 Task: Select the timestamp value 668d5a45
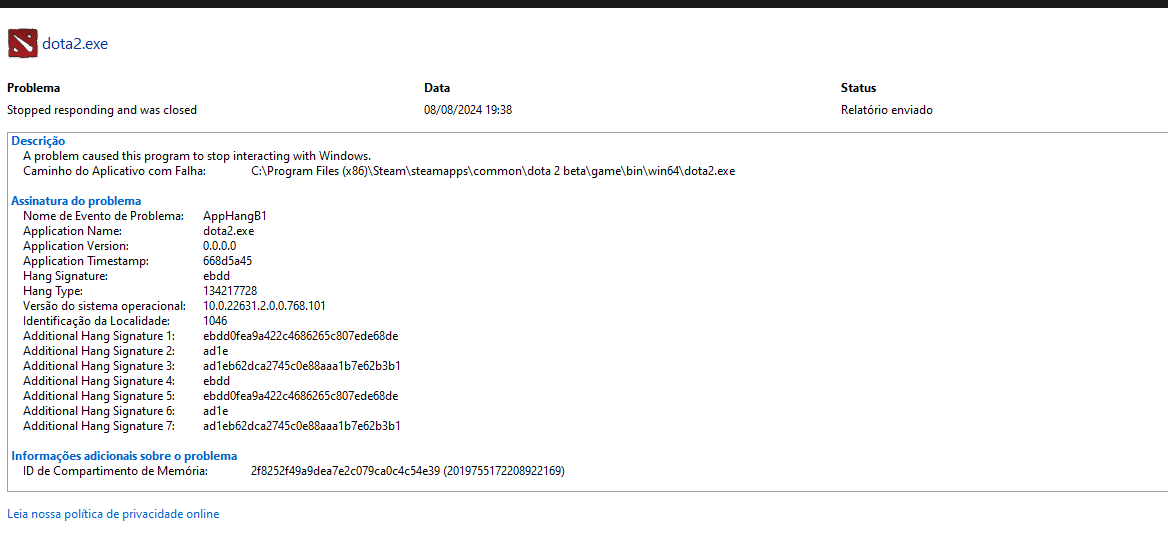click(x=230, y=261)
